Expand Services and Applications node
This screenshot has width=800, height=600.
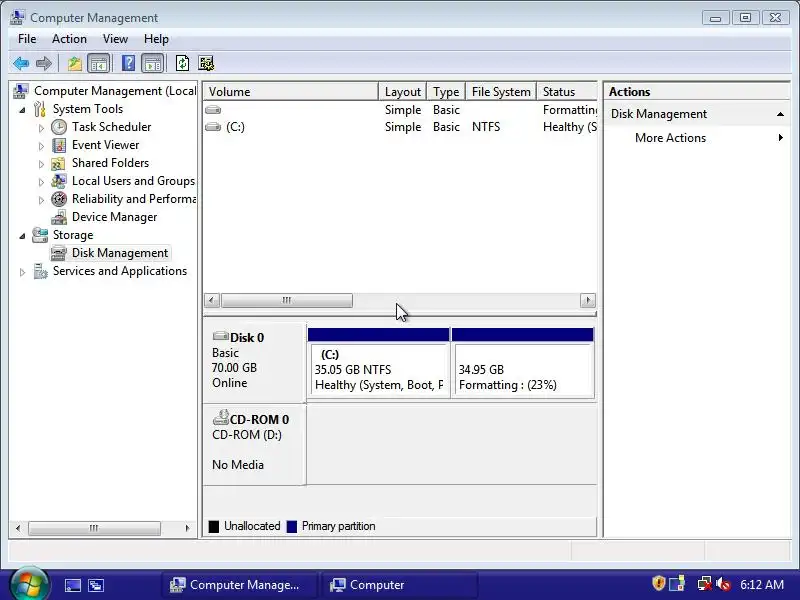click(x=22, y=272)
